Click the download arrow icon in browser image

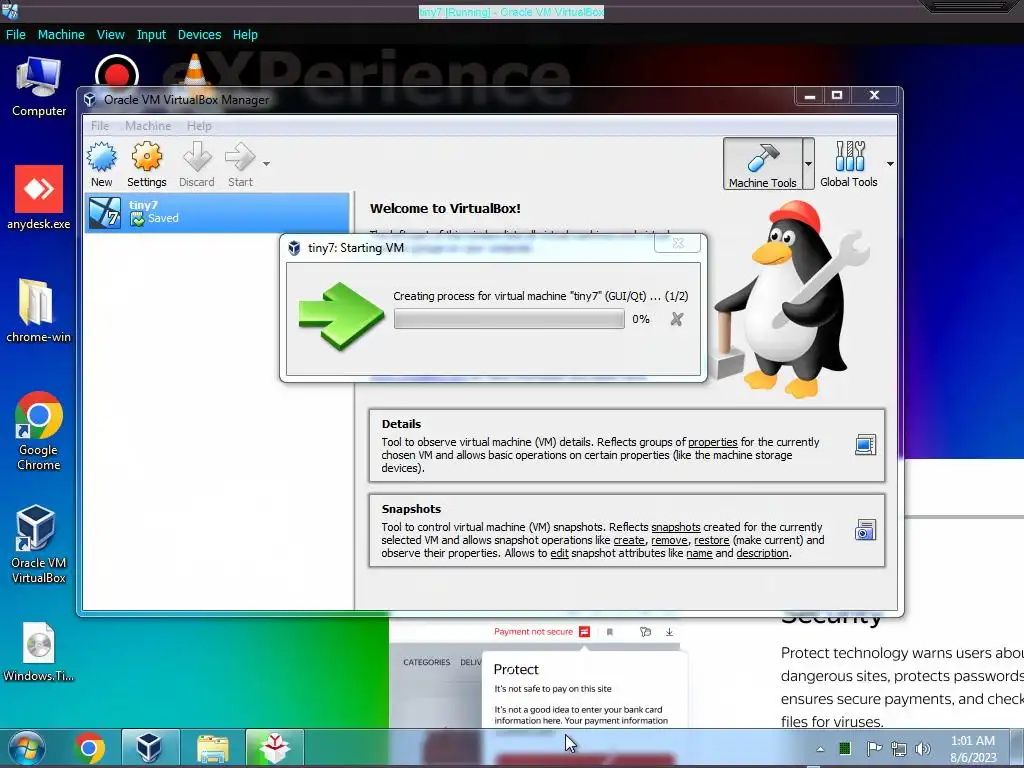coord(669,632)
